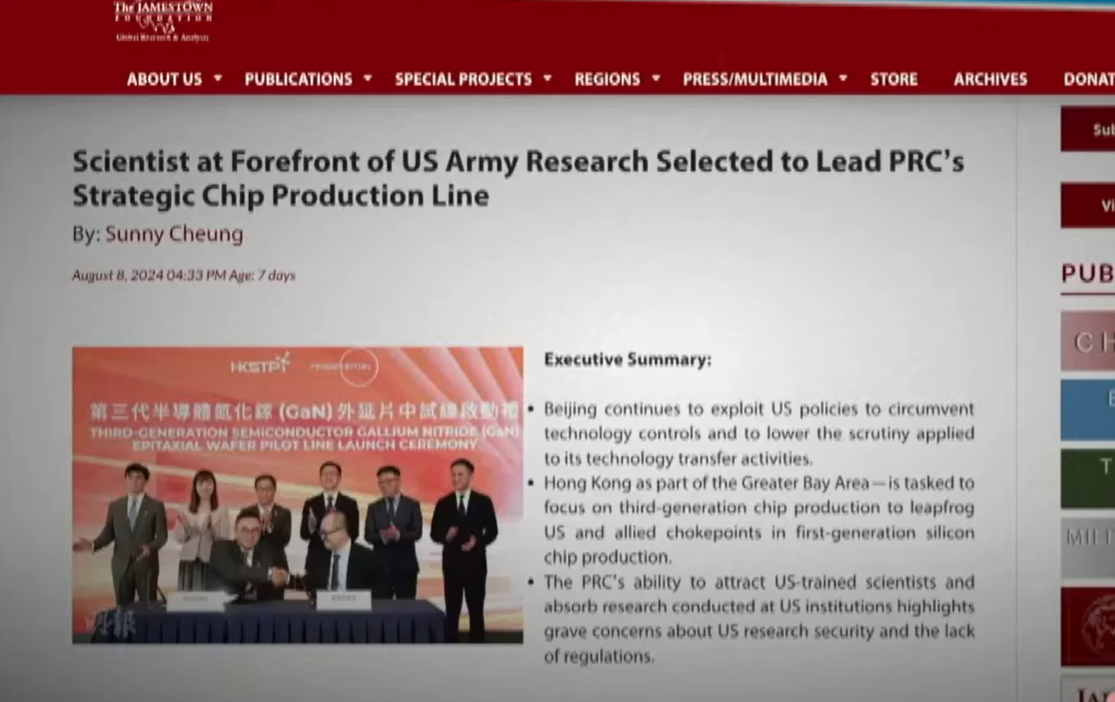The height and width of the screenshot is (702, 1115).
Task: Expand the About Us dropdown arrow
Action: (x=218, y=78)
